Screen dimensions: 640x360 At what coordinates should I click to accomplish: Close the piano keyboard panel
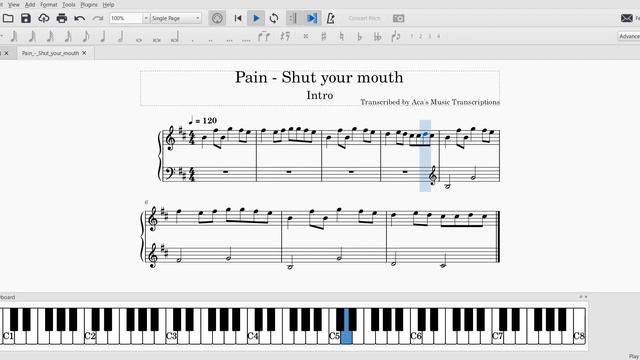pos(586,297)
